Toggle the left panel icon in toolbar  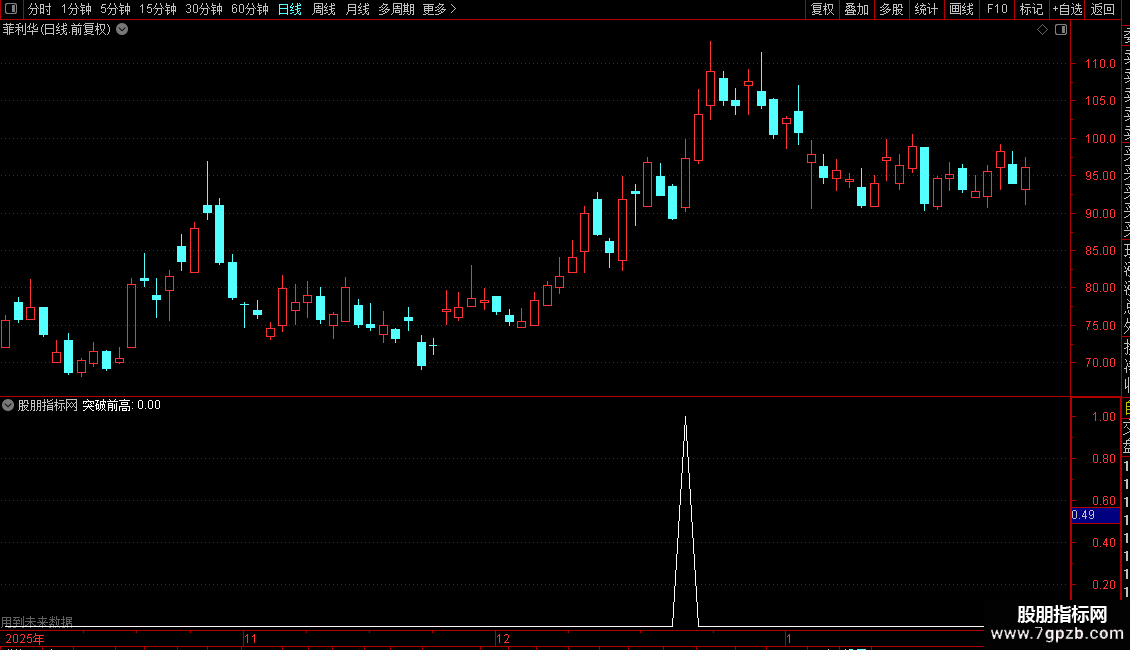tap(11, 9)
